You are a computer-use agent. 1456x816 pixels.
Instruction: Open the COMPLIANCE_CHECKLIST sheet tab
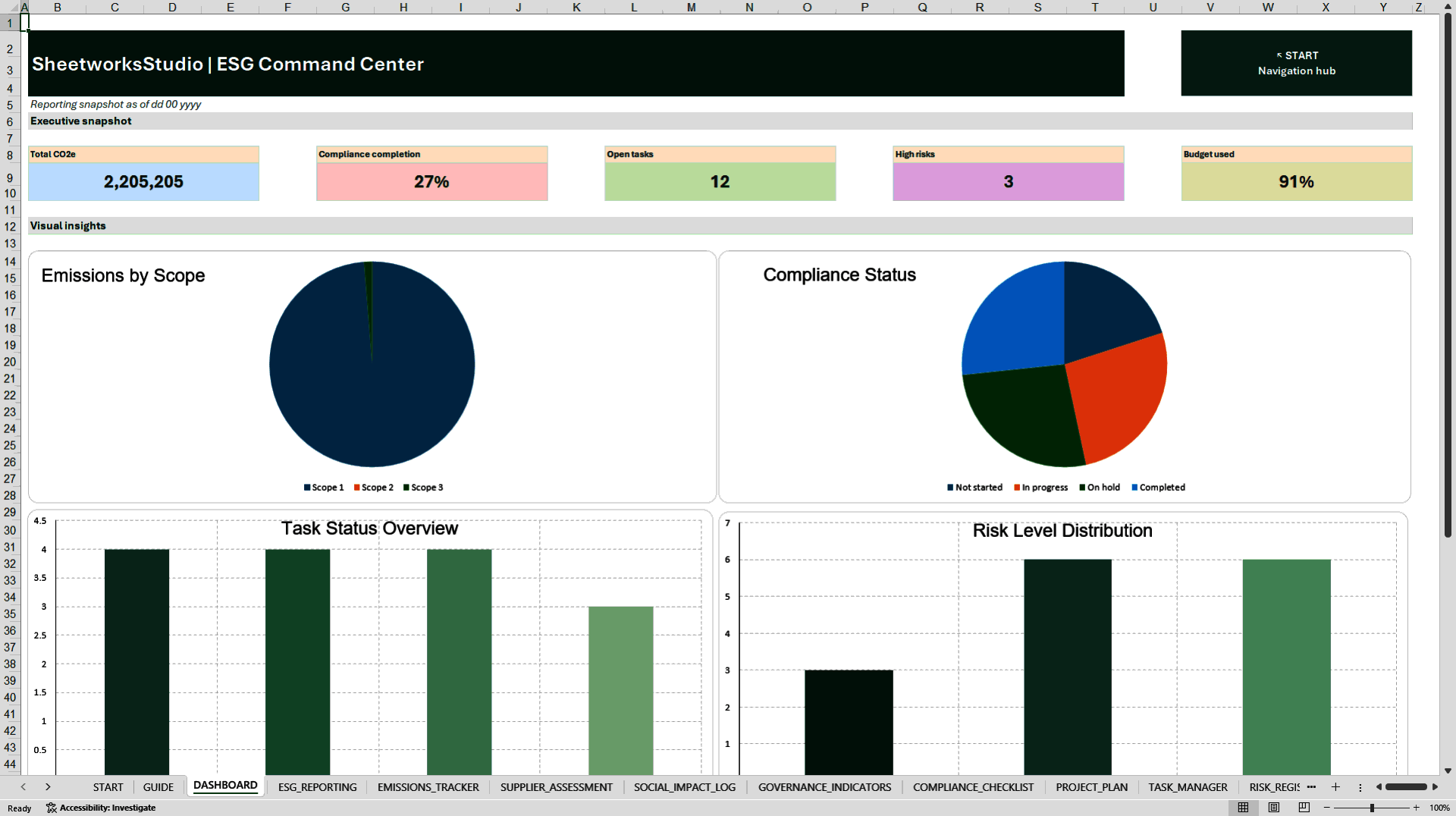973,787
